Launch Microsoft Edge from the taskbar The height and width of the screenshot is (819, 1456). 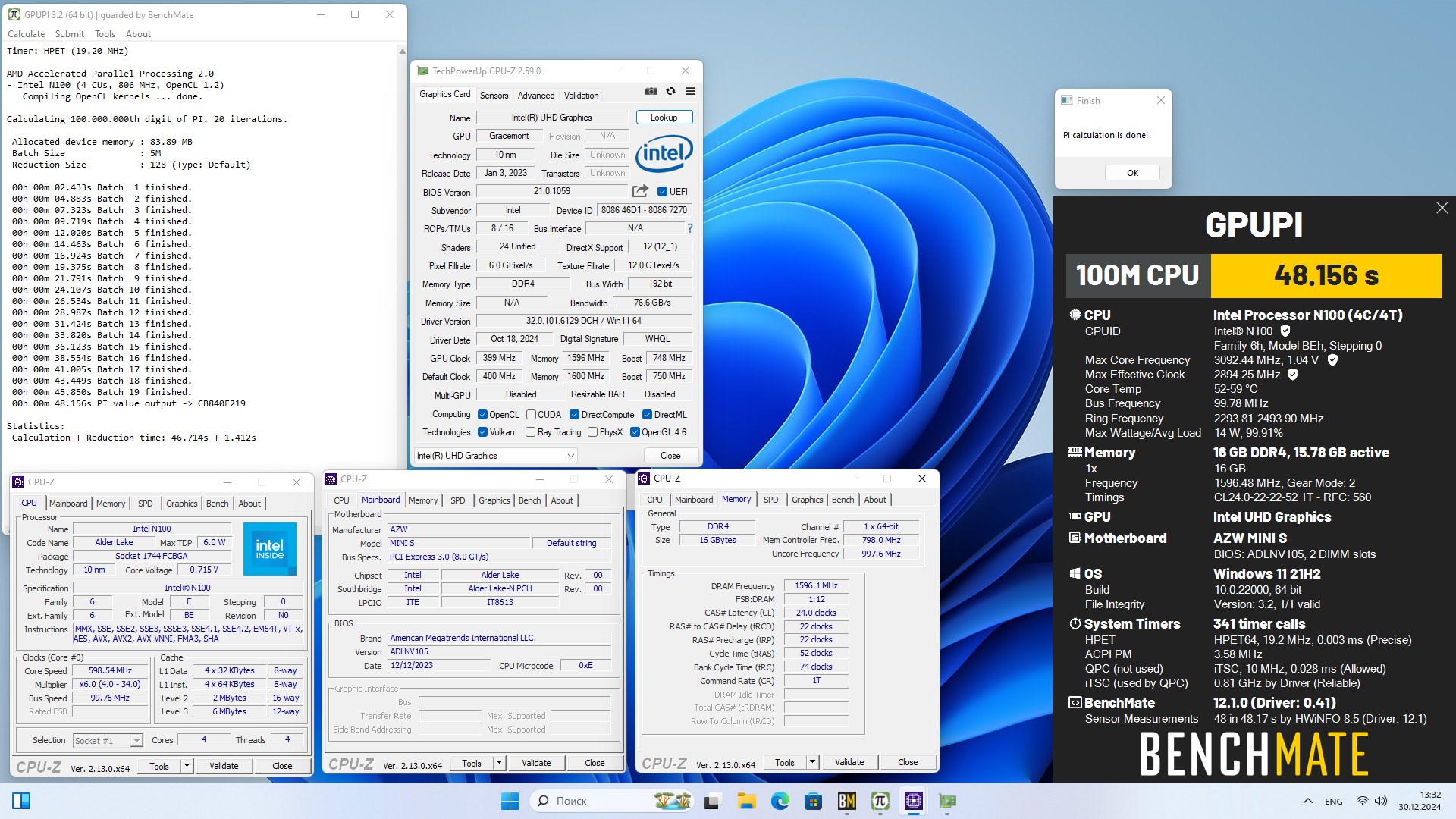click(780, 801)
